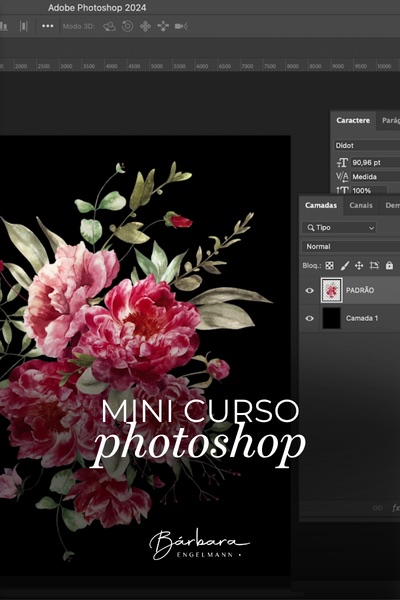Screen dimensions: 400x600
Task: Select the PADRÃO layer thumbnail
Action: [331, 290]
